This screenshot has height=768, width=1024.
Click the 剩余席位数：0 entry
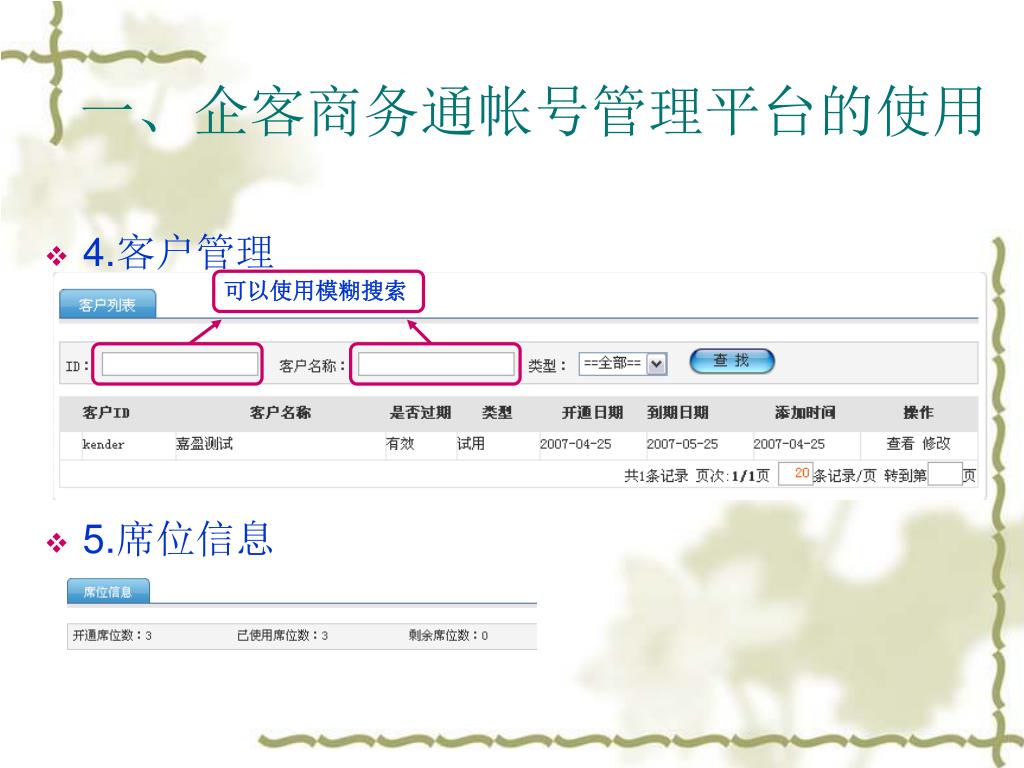tap(448, 635)
